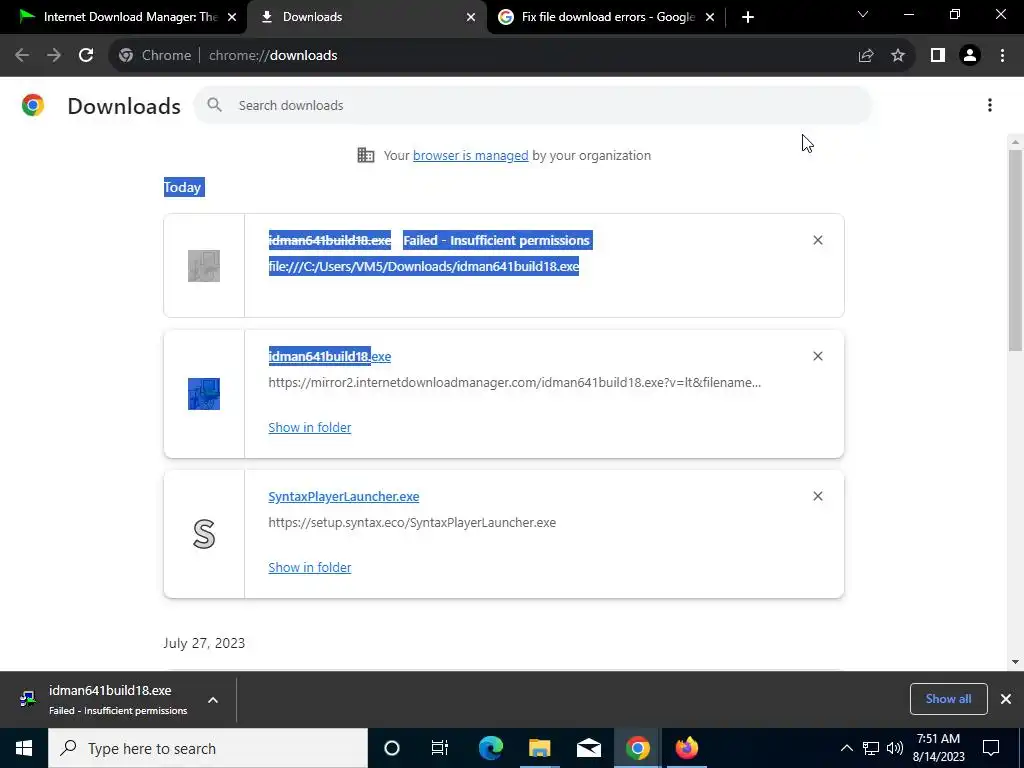Open clock showing 7:51 AM
This screenshot has width=1024, height=768.
coord(938,748)
